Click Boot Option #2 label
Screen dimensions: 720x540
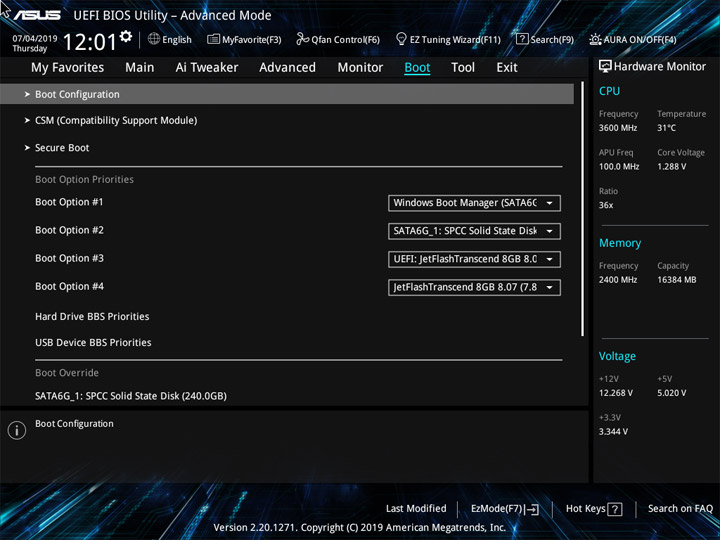click(69, 230)
